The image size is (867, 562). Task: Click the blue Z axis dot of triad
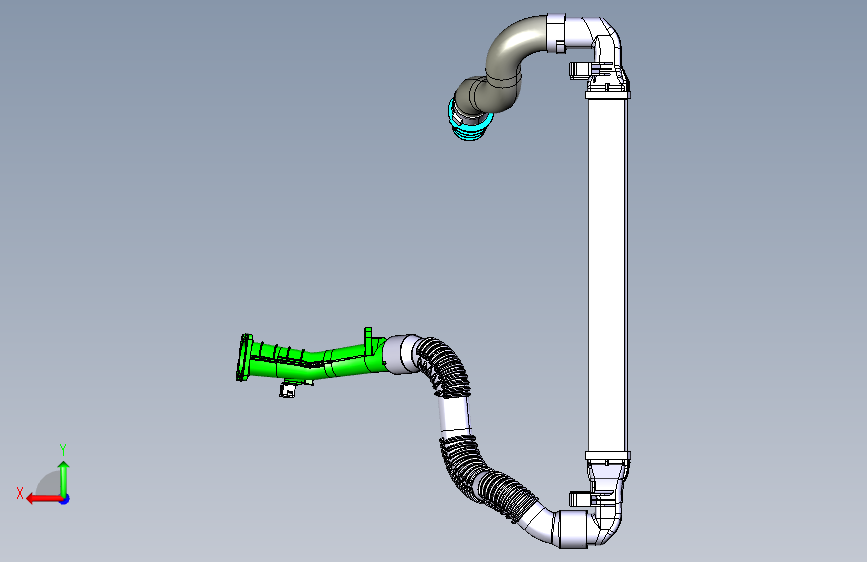(65, 499)
